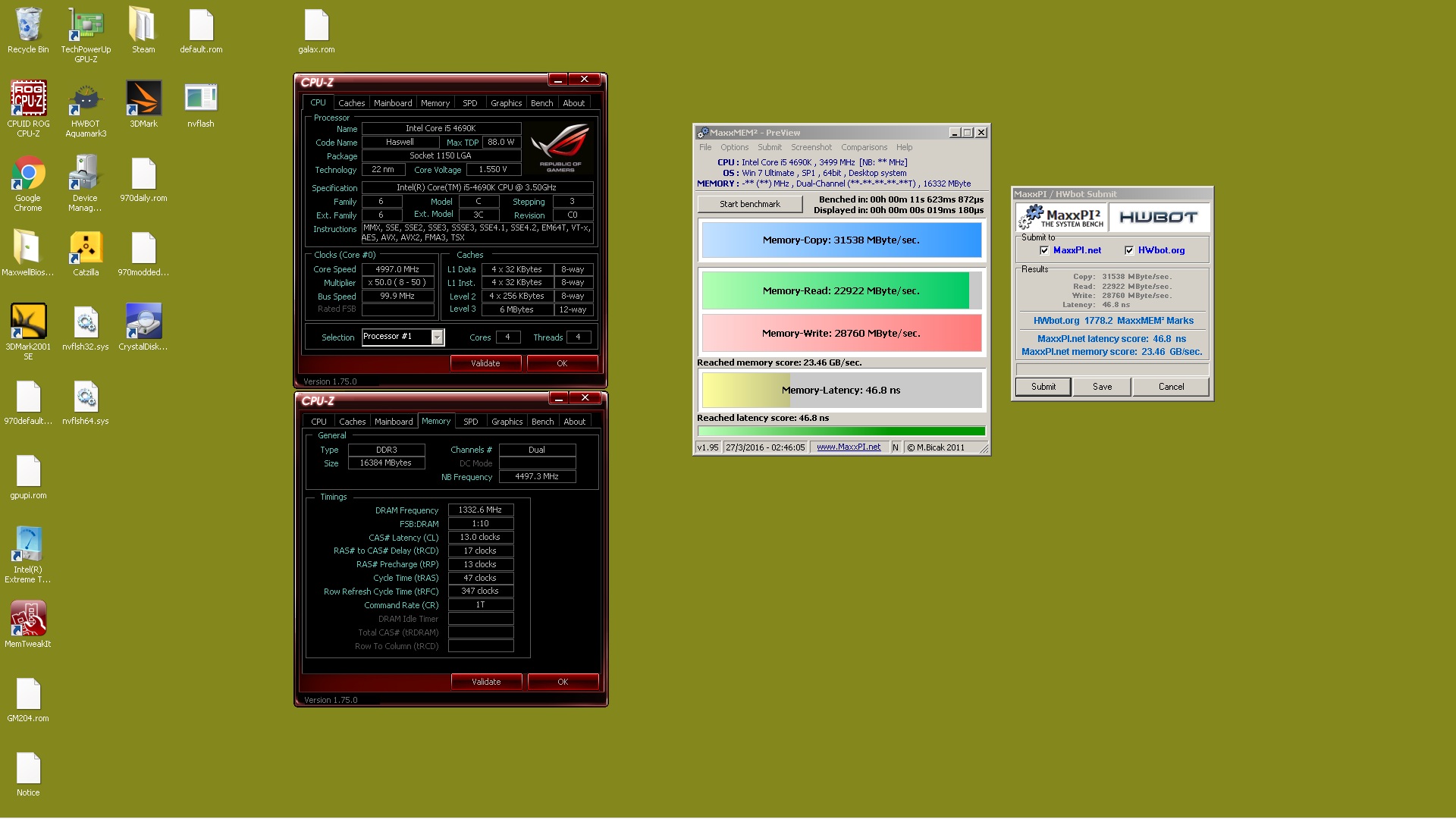This screenshot has width=1456, height=819.
Task: Click the MaxxPI² logo banner
Action: pos(1062,218)
